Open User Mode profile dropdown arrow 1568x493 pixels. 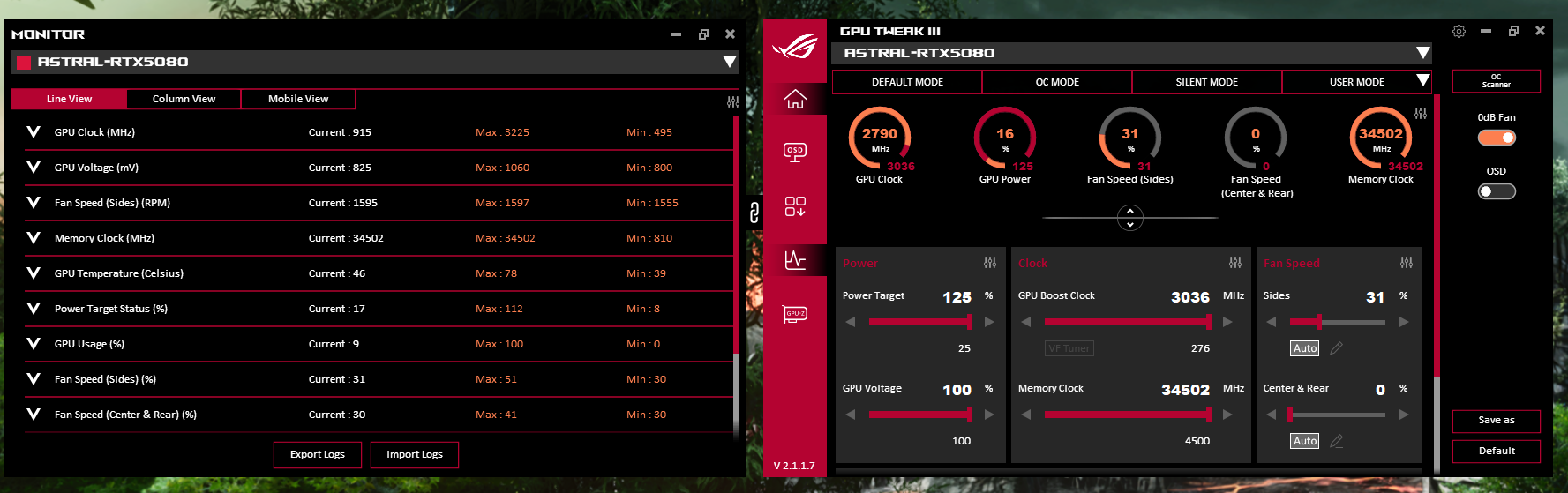point(1422,80)
